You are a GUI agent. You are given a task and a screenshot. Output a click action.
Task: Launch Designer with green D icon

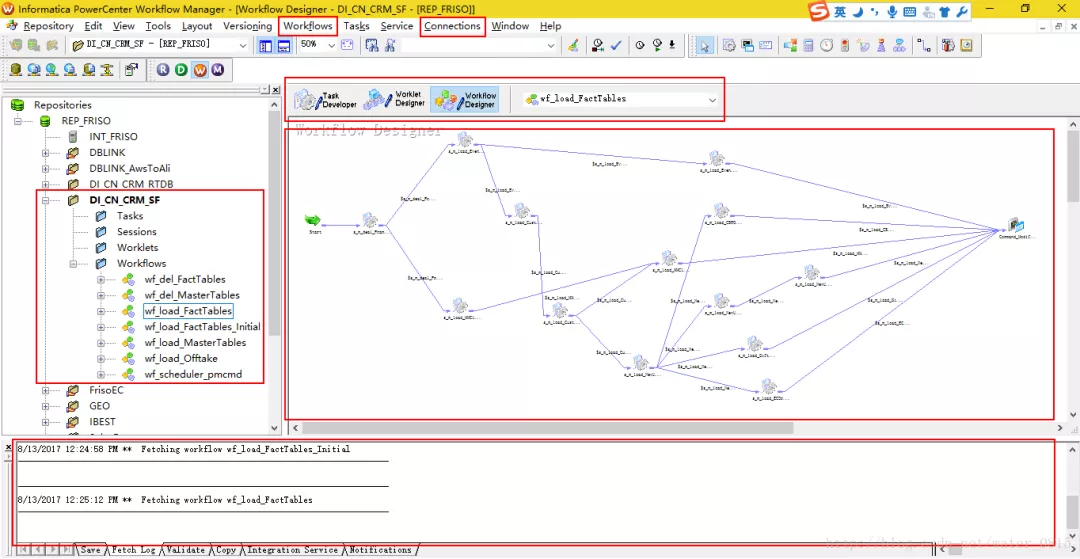click(181, 70)
